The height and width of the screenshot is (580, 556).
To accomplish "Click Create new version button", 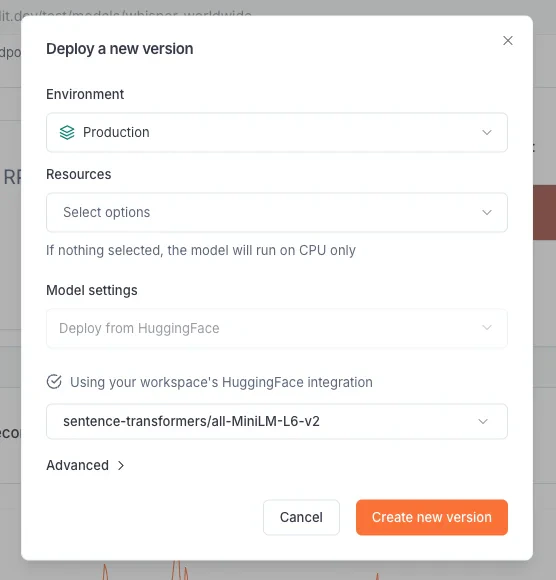I will click(432, 517).
